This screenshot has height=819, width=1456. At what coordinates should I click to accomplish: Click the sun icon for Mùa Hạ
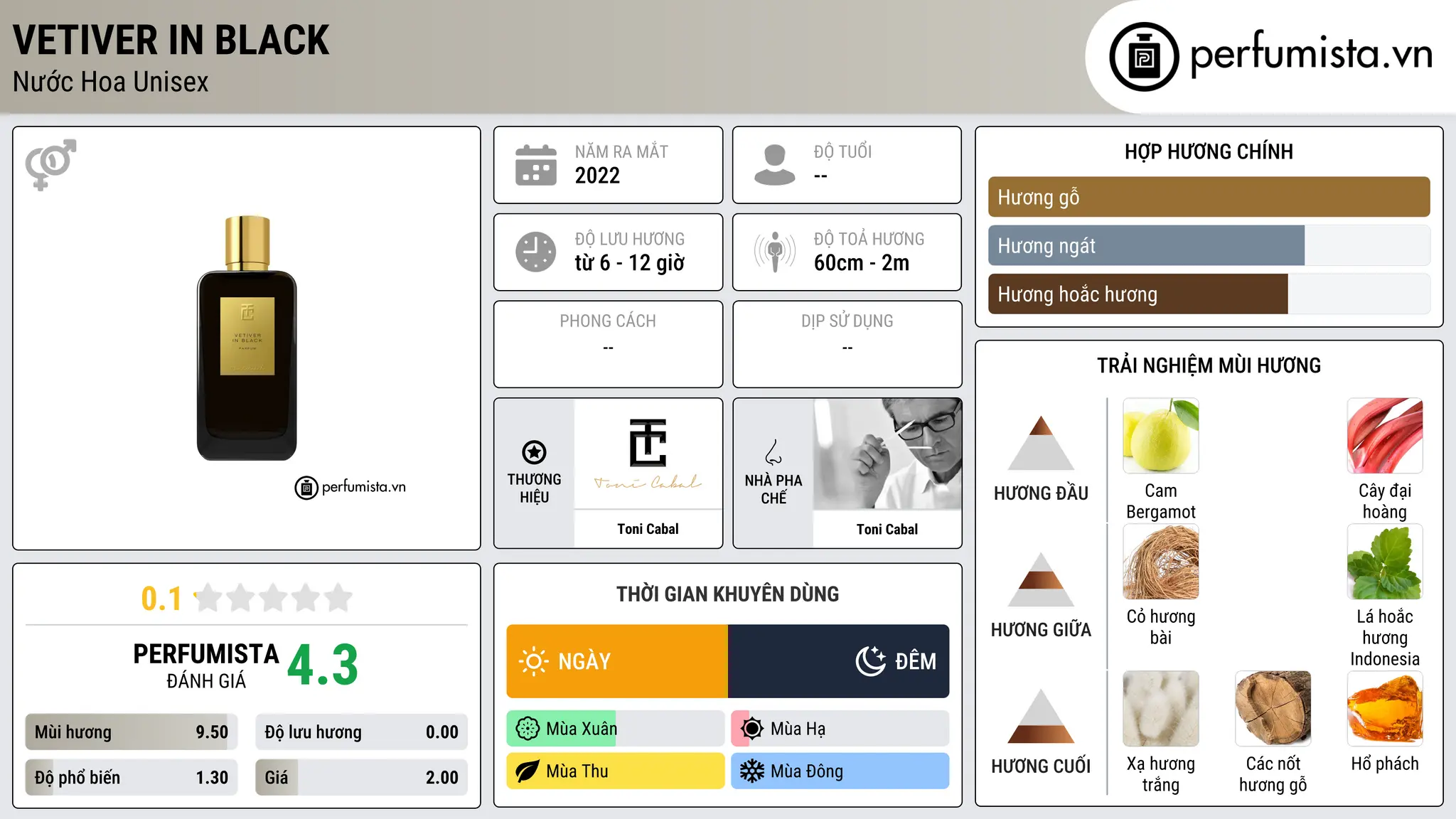point(752,729)
